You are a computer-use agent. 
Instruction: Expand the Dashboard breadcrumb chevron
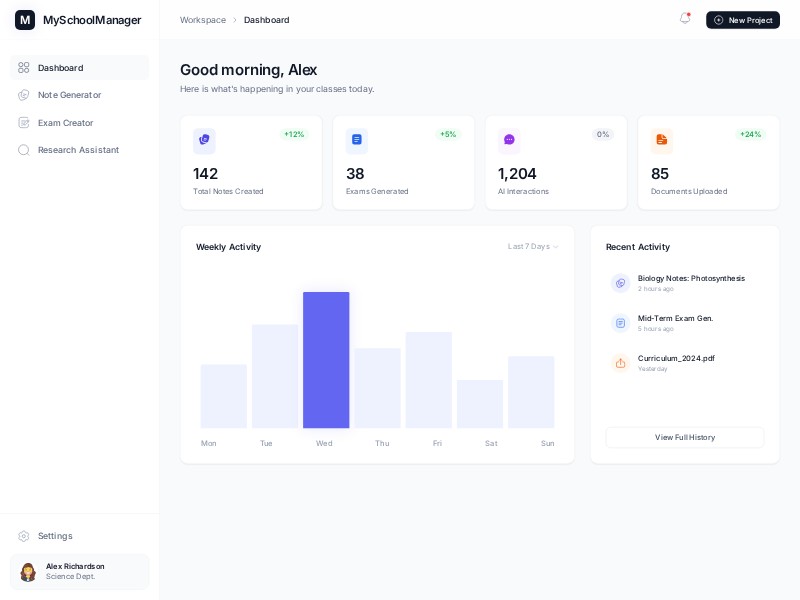[235, 20]
